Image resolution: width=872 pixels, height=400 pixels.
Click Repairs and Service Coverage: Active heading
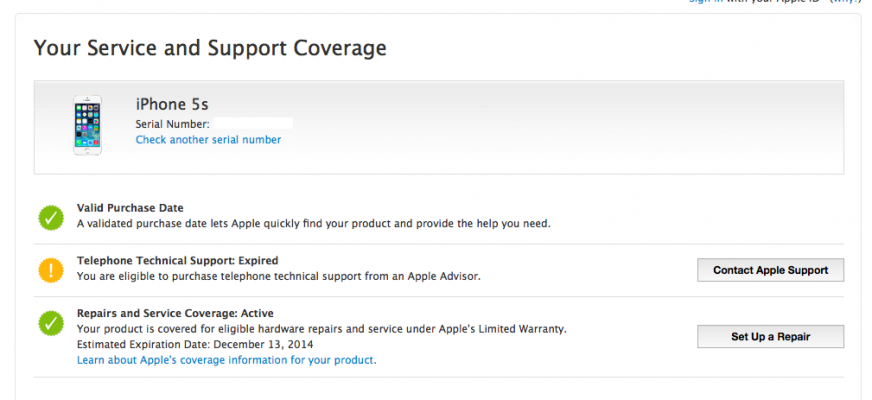tap(175, 313)
